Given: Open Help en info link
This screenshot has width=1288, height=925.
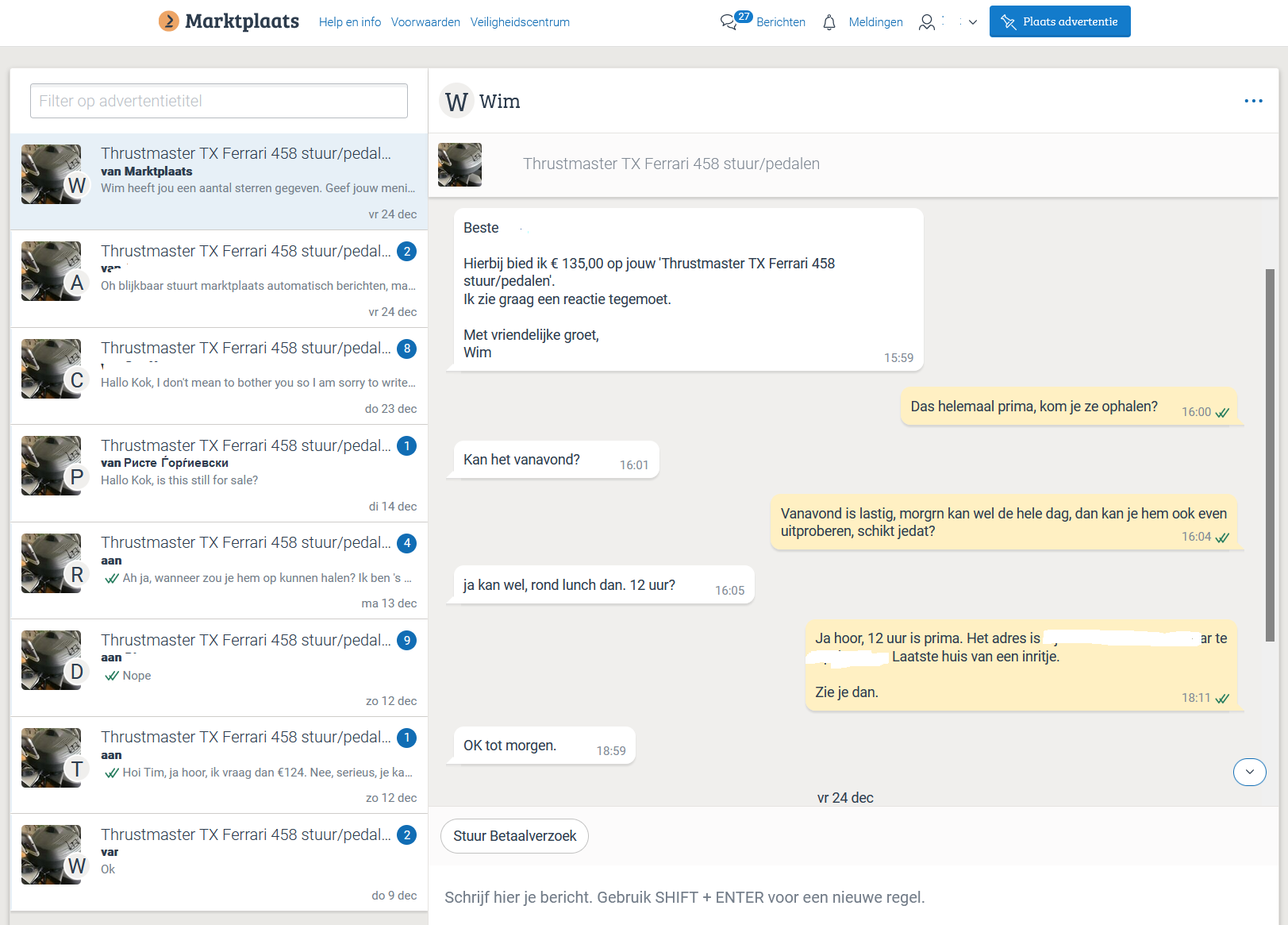Looking at the screenshot, I should point(350,22).
